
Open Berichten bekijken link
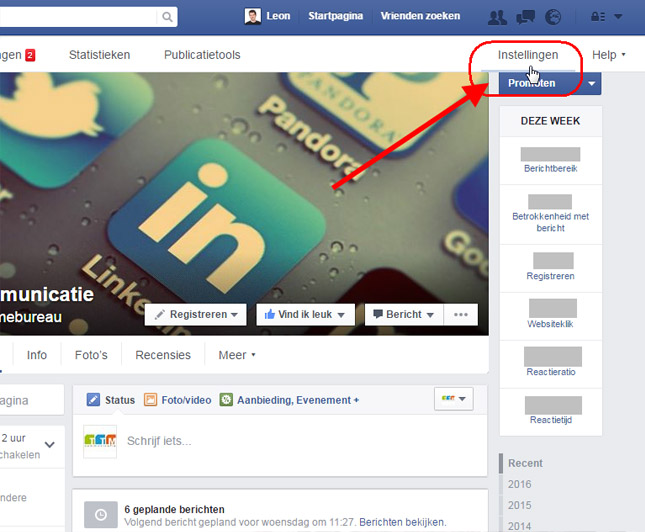coord(402,522)
